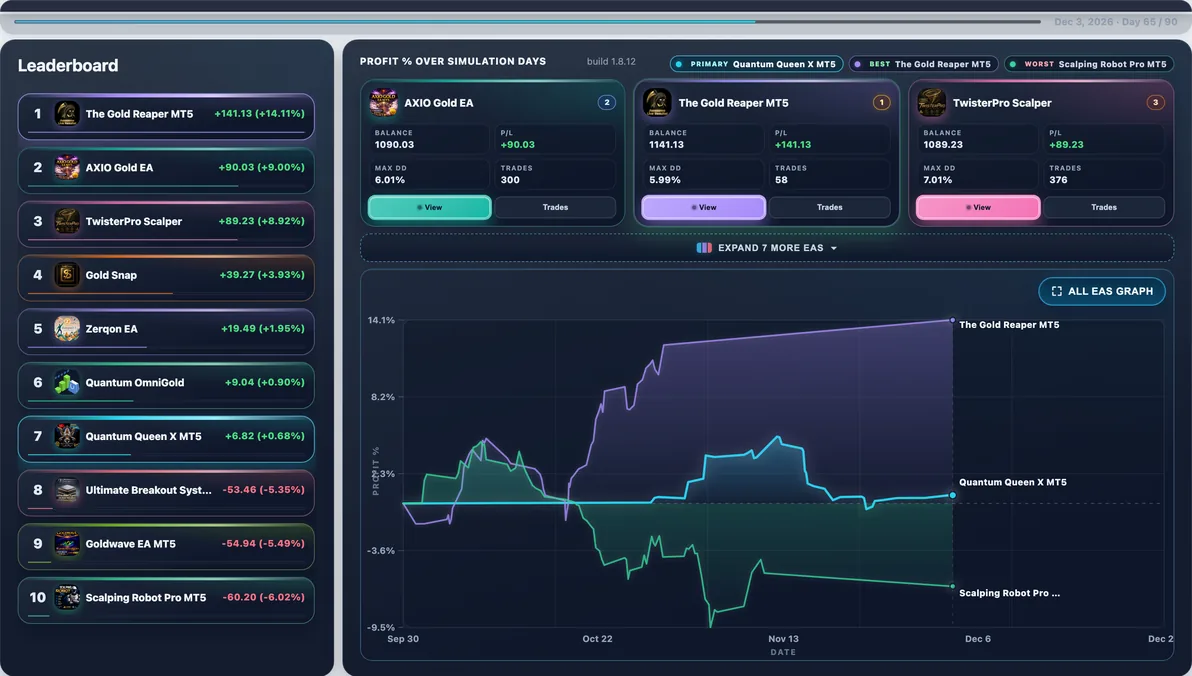Select Zerqon EA +19.49 profit value
The width and height of the screenshot is (1192, 676).
(x=263, y=328)
